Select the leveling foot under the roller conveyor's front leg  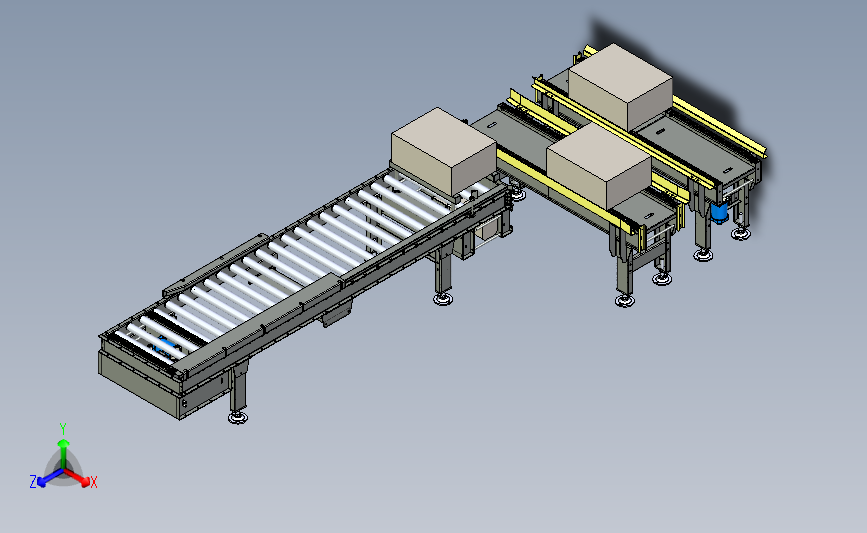pyautogui.click(x=238, y=417)
